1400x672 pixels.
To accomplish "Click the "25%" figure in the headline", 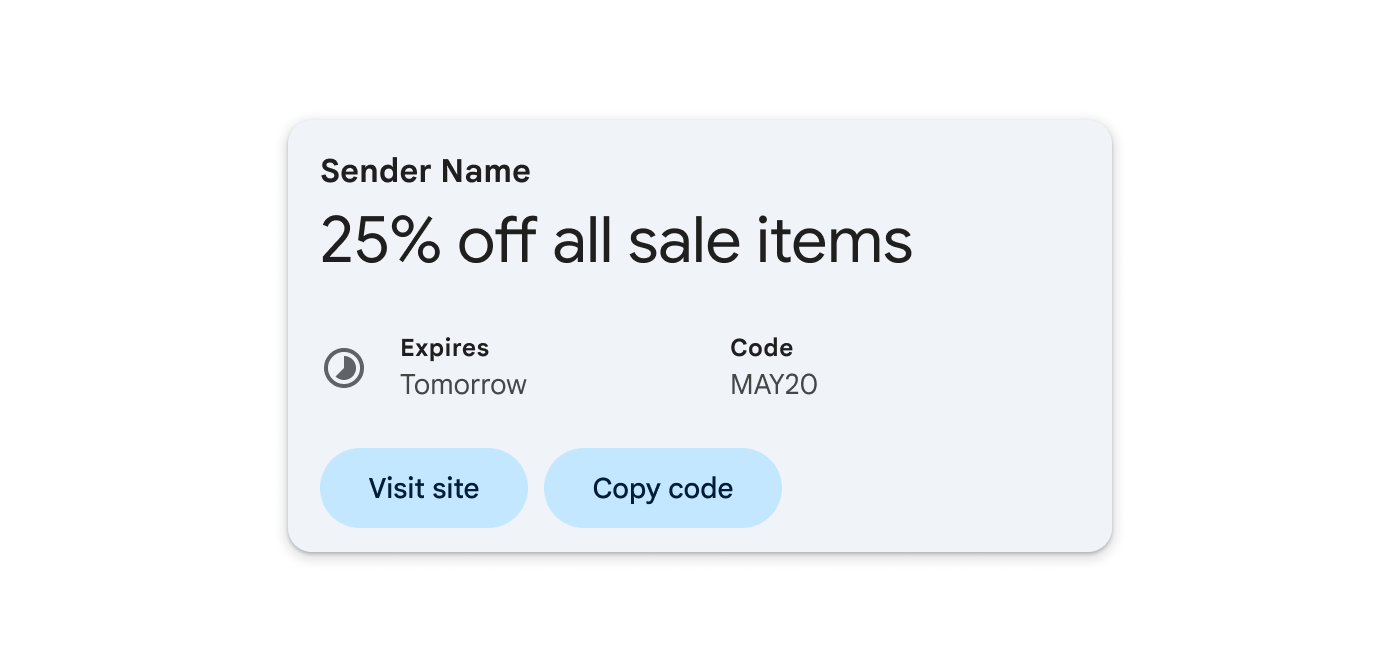I will pos(380,241).
